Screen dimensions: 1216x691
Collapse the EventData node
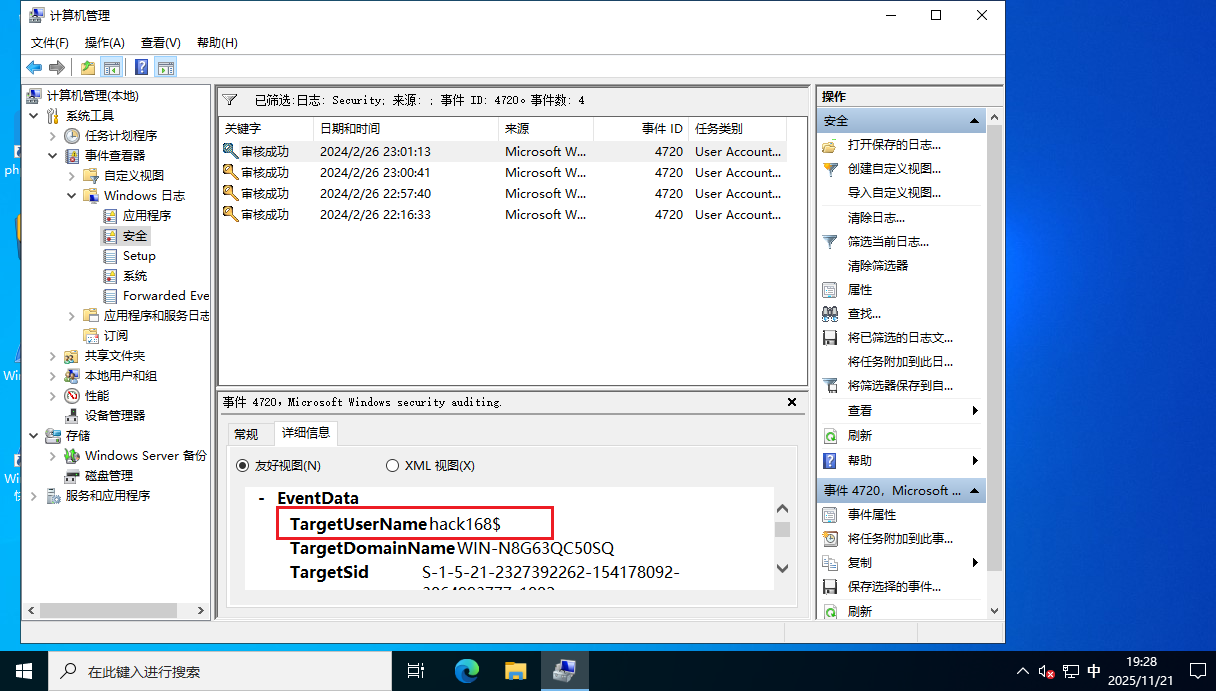click(x=262, y=498)
